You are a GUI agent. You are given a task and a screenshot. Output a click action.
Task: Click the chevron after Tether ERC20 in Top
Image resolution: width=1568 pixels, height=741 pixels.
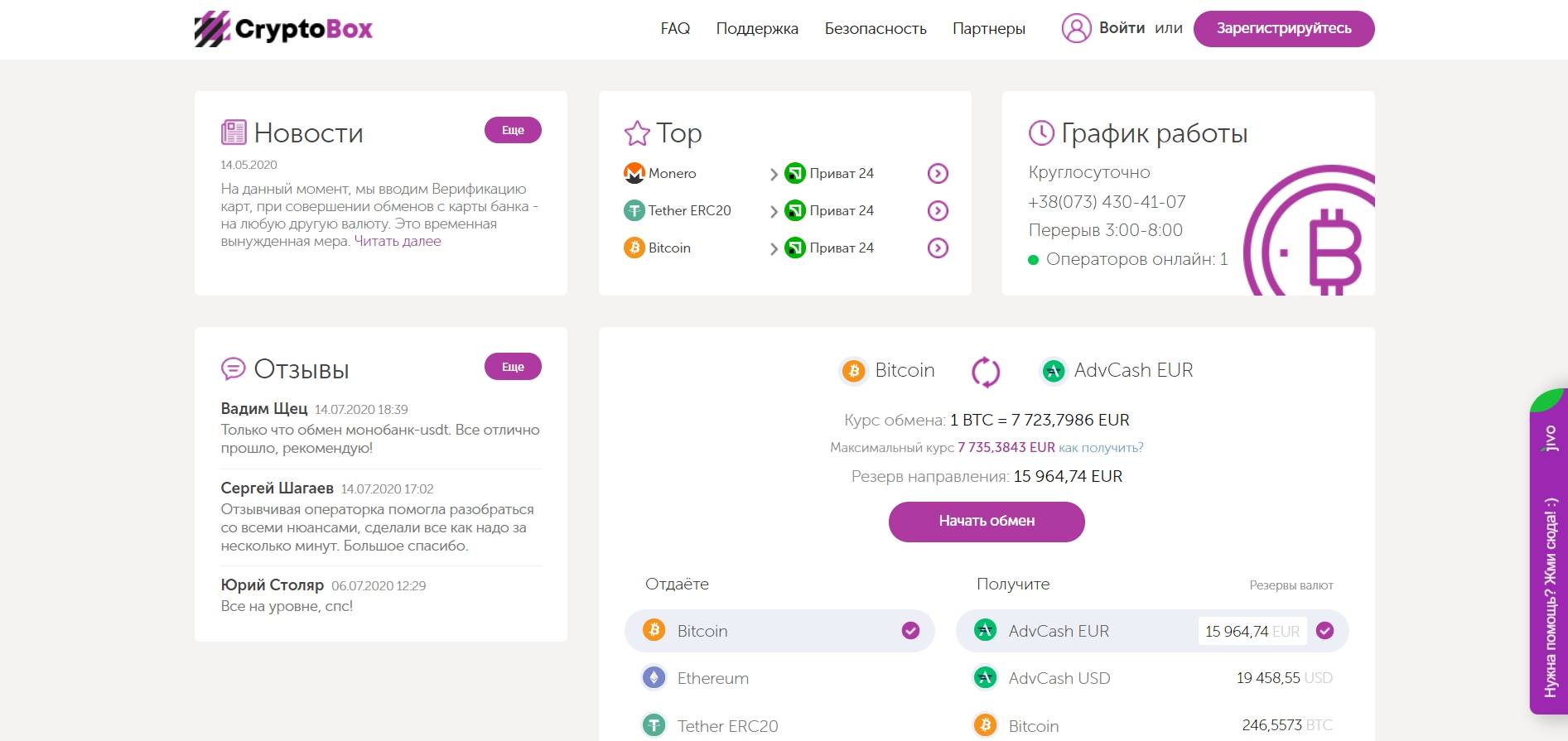[773, 211]
